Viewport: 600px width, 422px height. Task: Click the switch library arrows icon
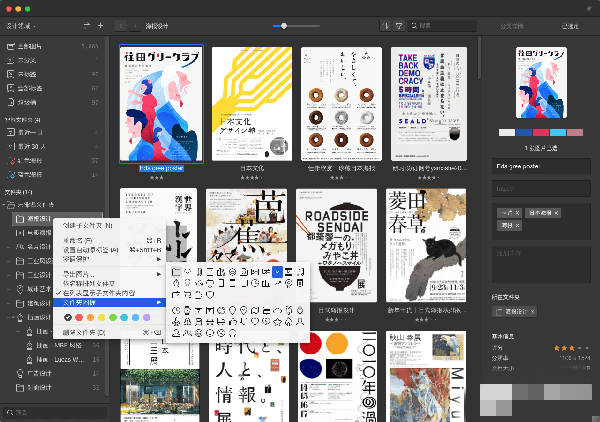tap(87, 24)
